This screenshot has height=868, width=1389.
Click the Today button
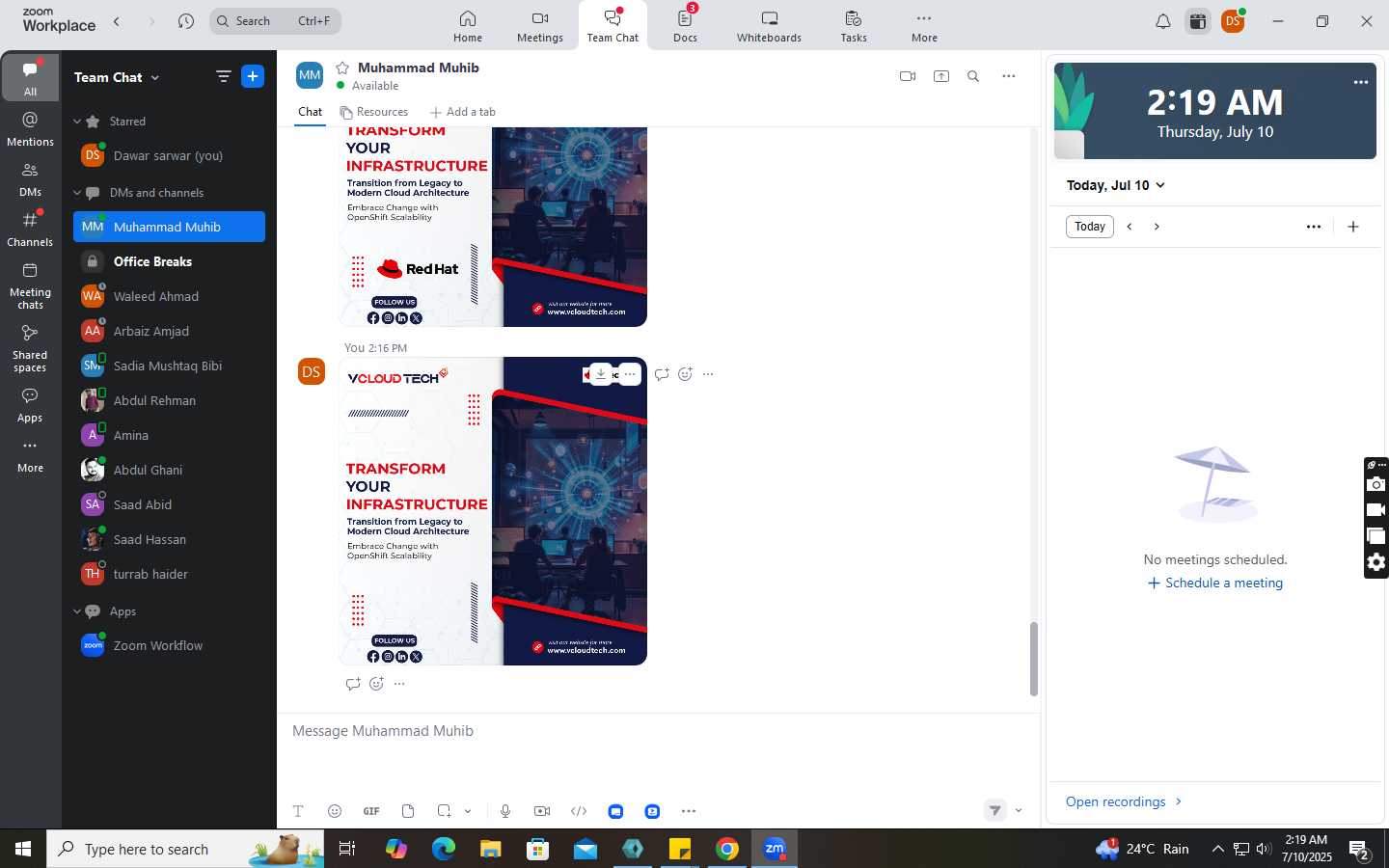[x=1090, y=227]
